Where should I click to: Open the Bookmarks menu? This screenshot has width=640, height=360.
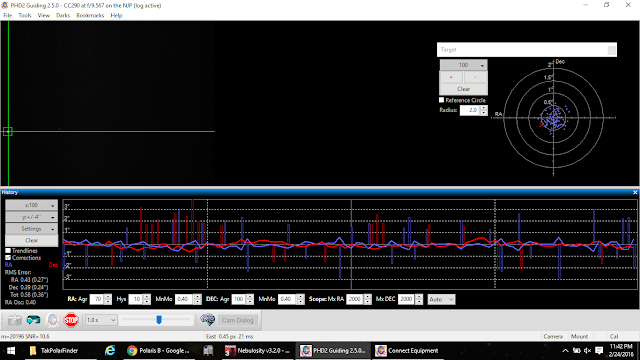click(90, 16)
